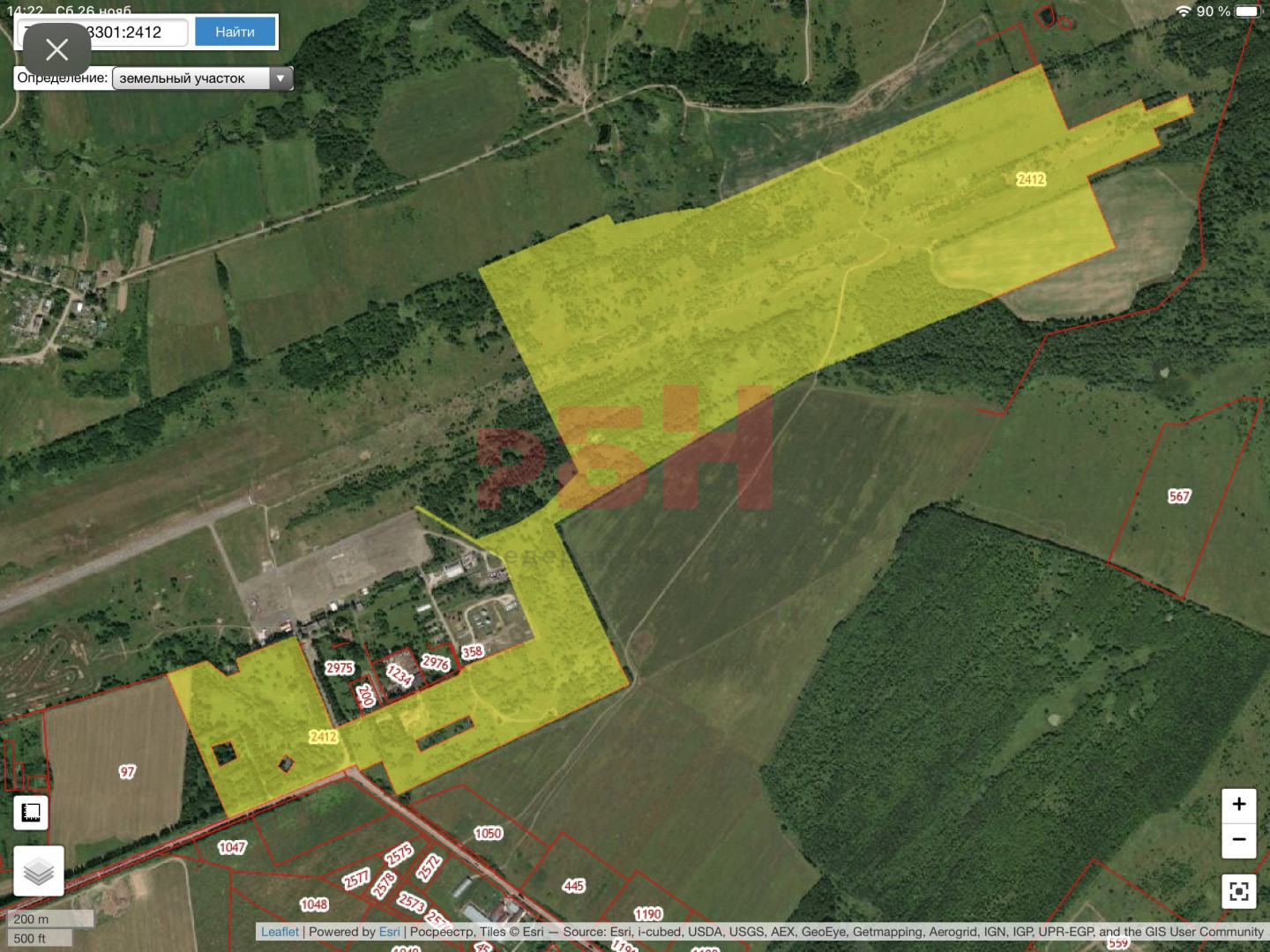The height and width of the screenshot is (952, 1270).
Task: Select parcel labeled 567
Action: [x=1179, y=496]
